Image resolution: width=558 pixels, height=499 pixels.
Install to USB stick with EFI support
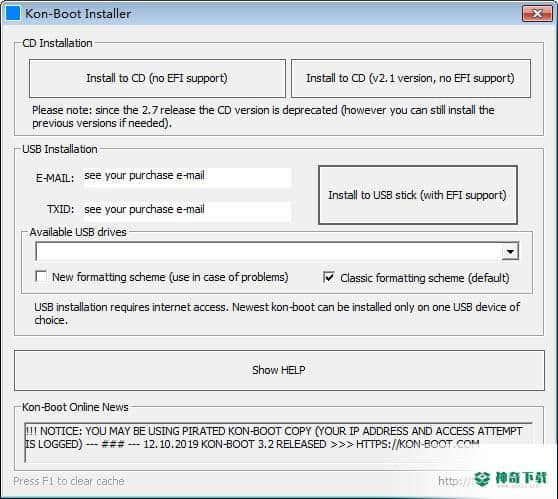click(x=417, y=195)
